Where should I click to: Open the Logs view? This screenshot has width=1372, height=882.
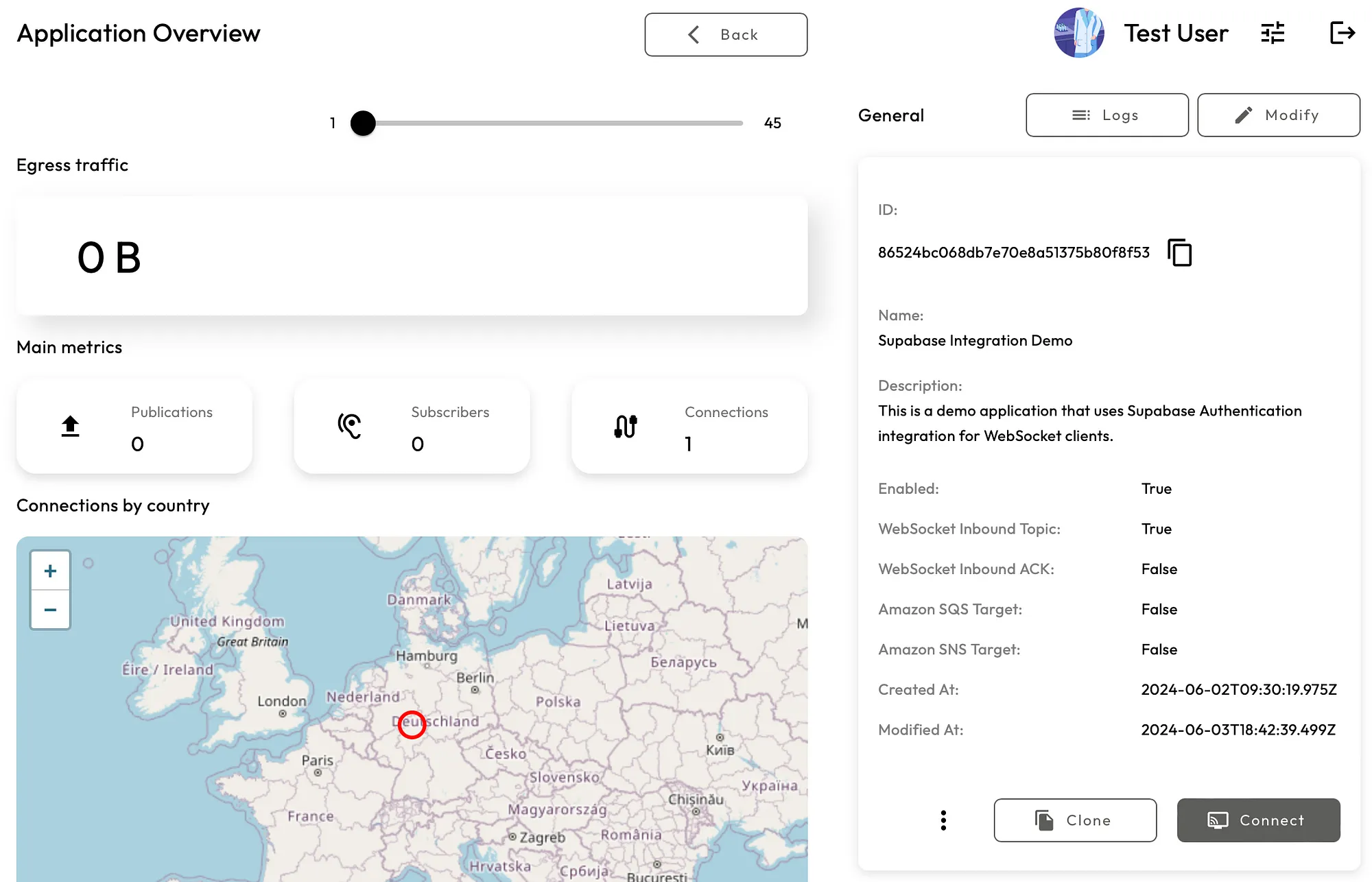(1107, 115)
